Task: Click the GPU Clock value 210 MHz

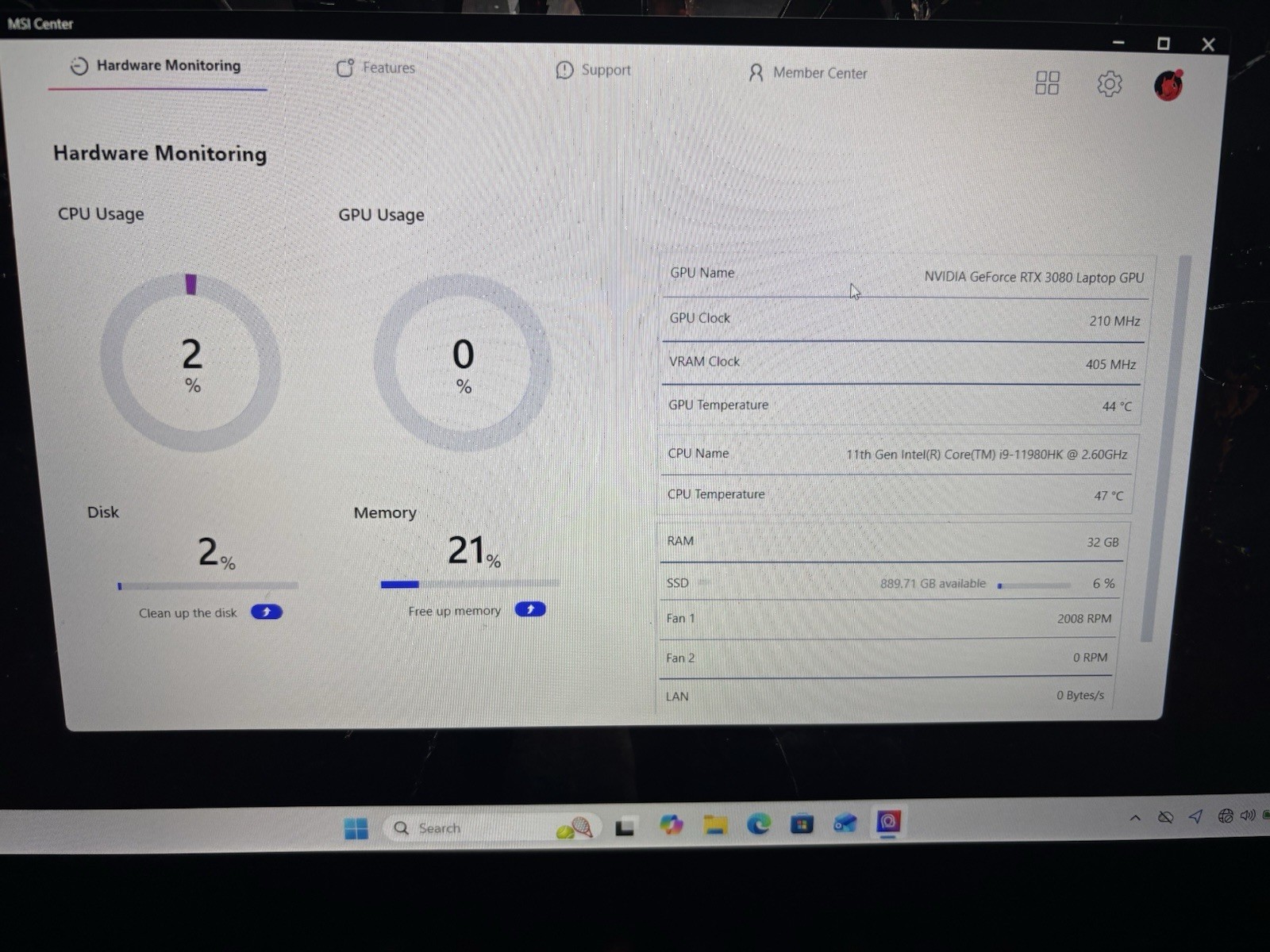Action: pyautogui.click(x=1114, y=321)
